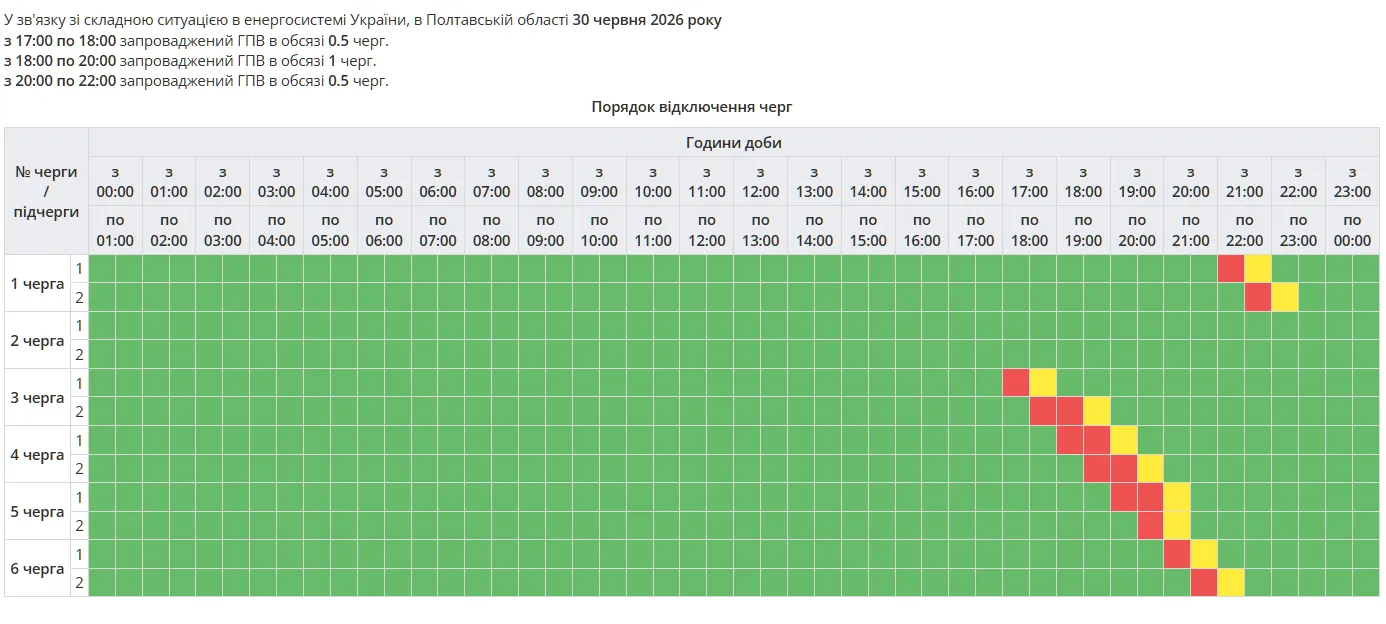Image resolution: width=1386 pixels, height=624 pixels.
Task: Click subqueue number 1 of 1 черга
Action: pyautogui.click(x=80, y=269)
